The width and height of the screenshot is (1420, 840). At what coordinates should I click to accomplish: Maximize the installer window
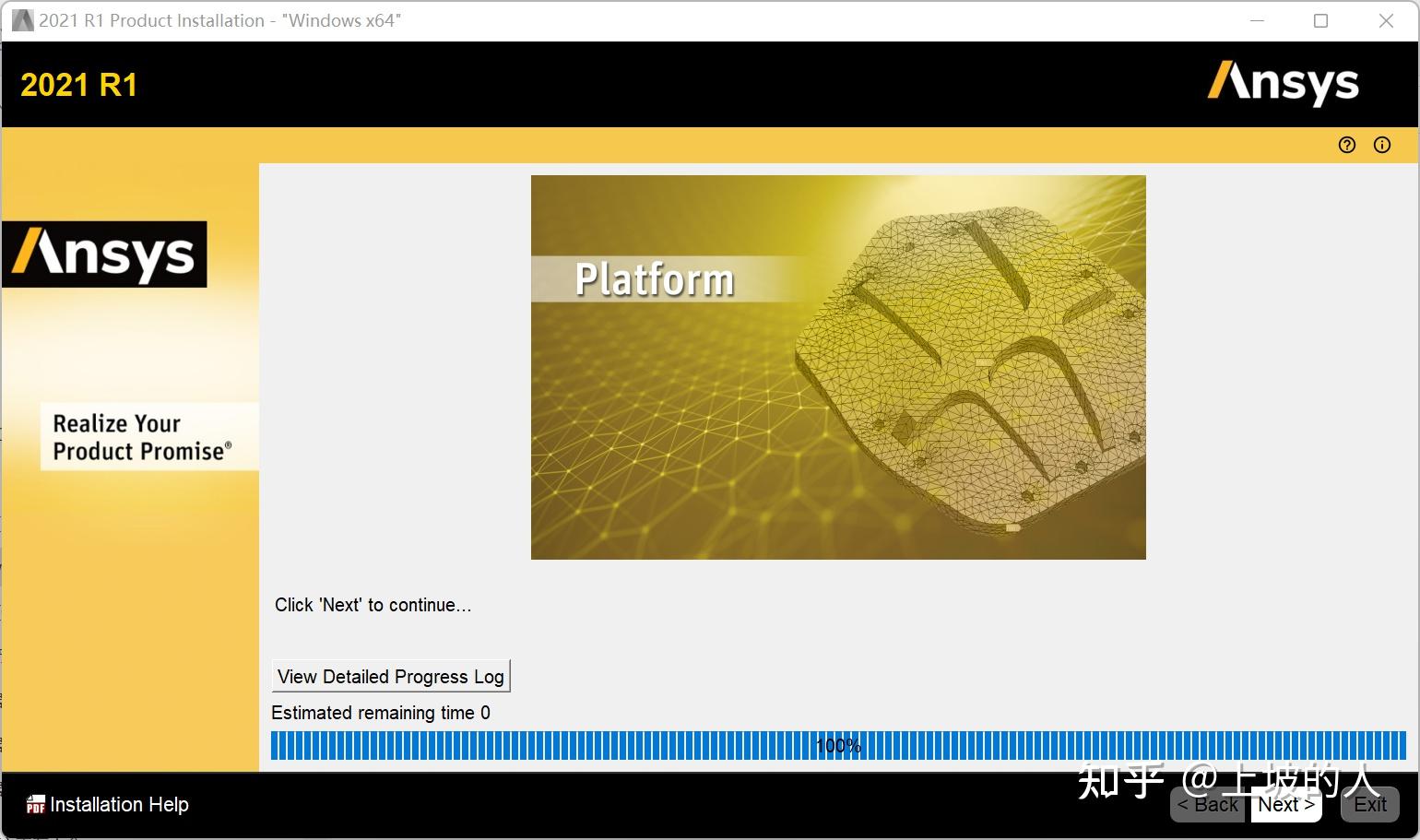tap(1320, 20)
